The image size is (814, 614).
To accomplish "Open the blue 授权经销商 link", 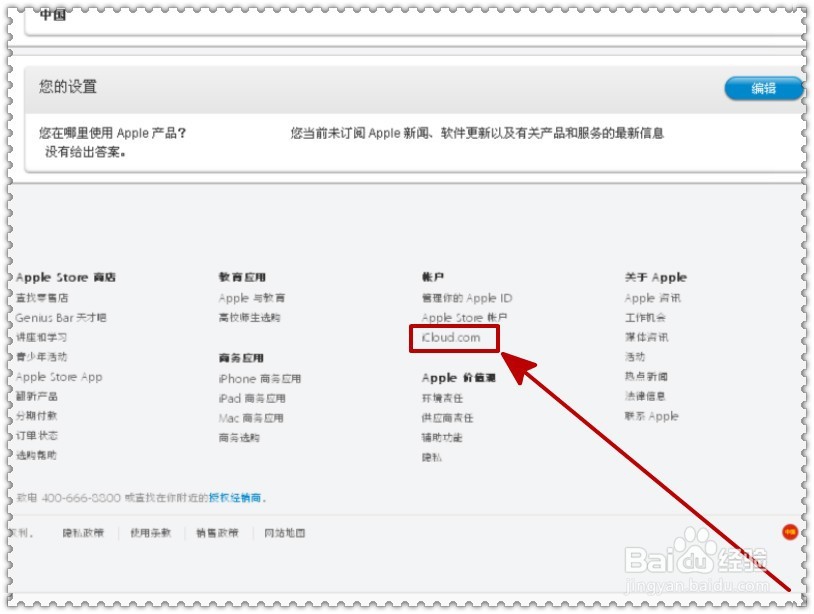I will point(235,497).
